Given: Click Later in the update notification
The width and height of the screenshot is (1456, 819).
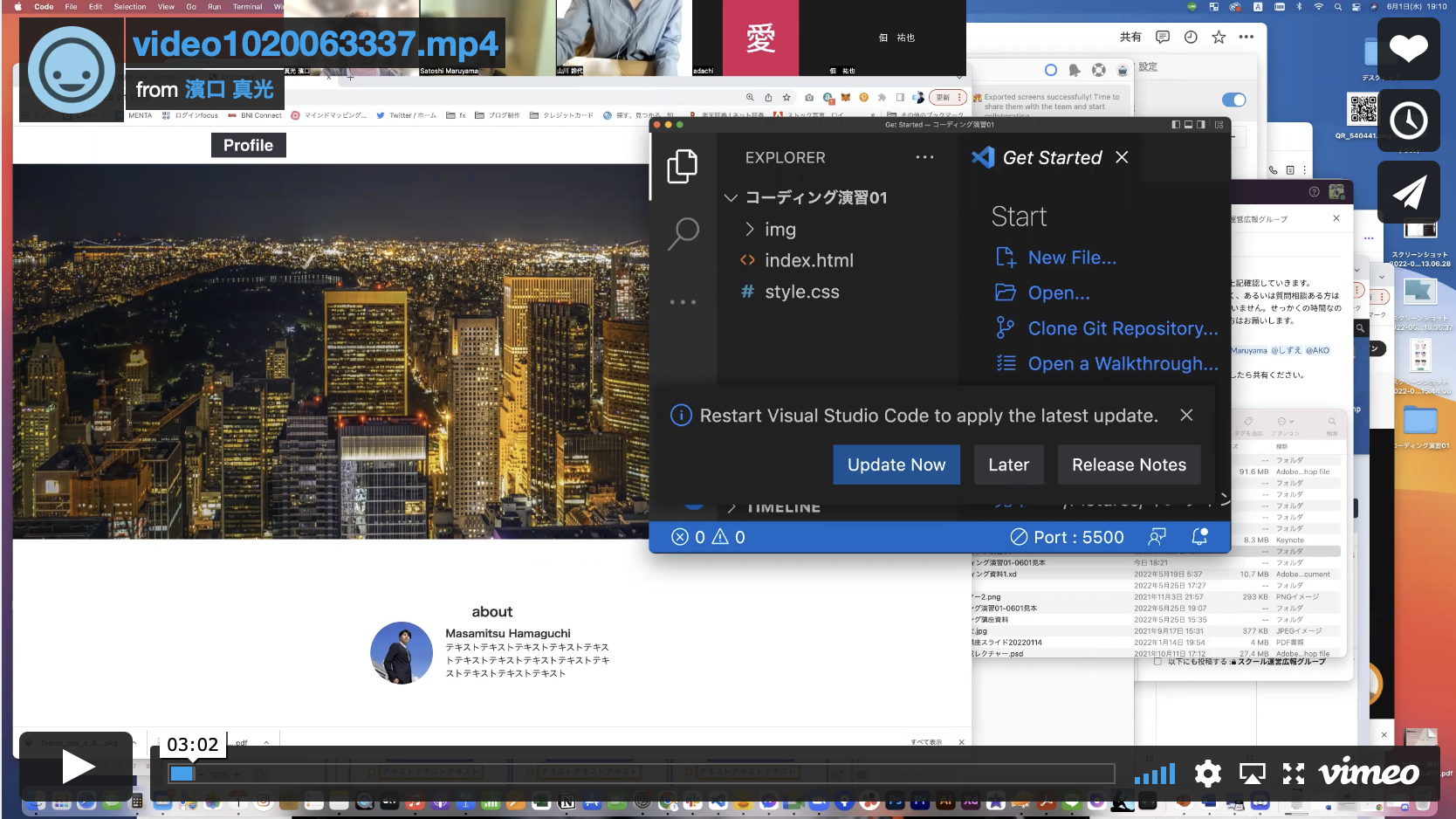Looking at the screenshot, I should (1009, 465).
